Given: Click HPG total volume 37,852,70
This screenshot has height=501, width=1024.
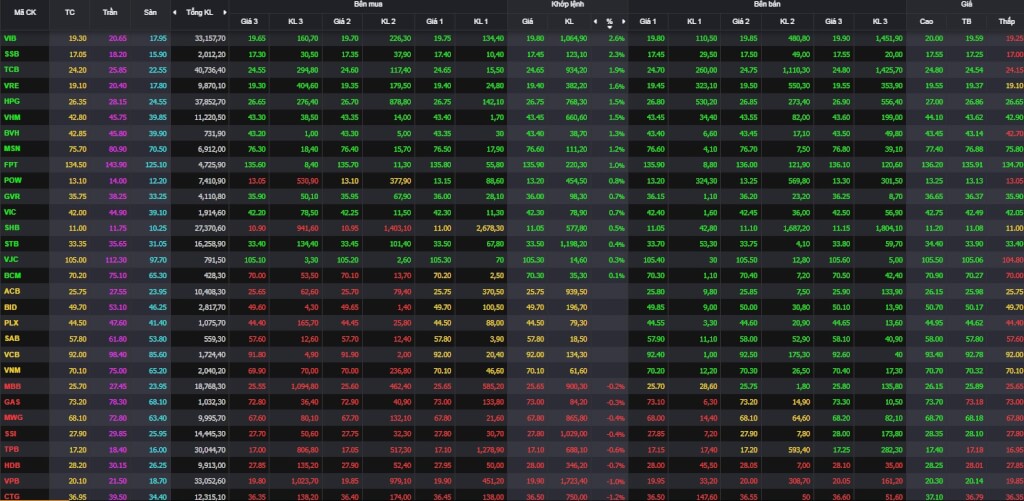Looking at the screenshot, I should coord(210,101).
